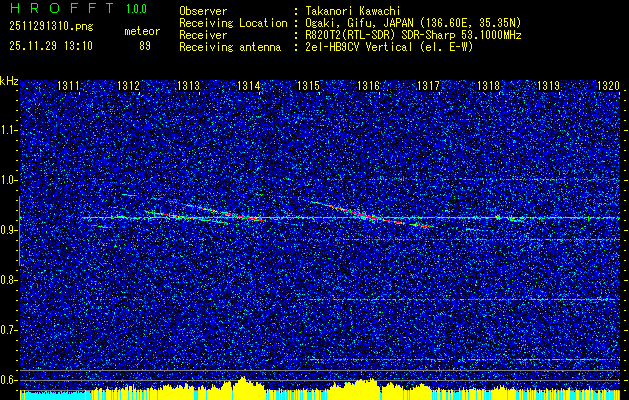Image resolution: width=629 pixels, height=400 pixels.
Task: Click time marker 1318
Action: (489, 85)
